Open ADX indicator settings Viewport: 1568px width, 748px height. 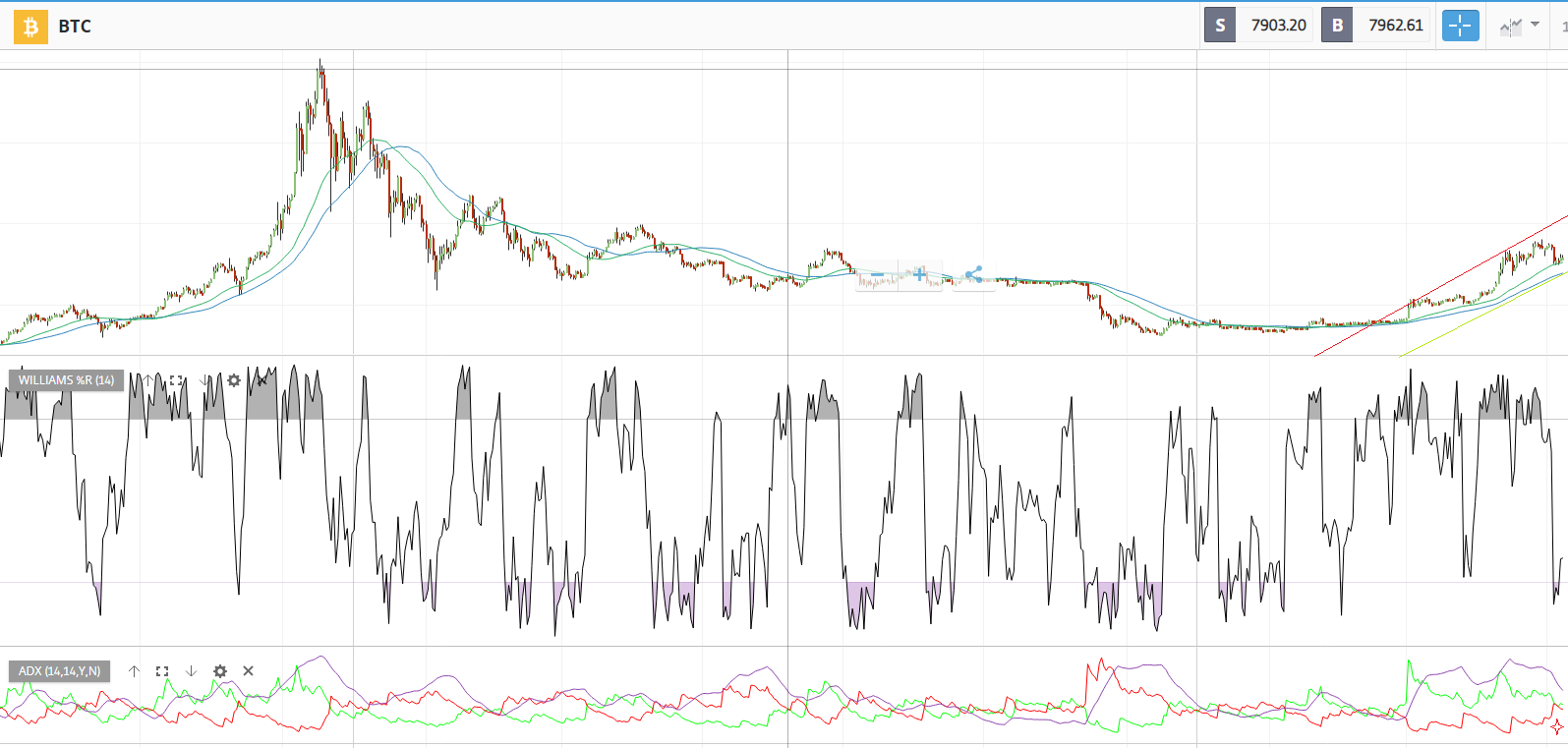coord(220,671)
